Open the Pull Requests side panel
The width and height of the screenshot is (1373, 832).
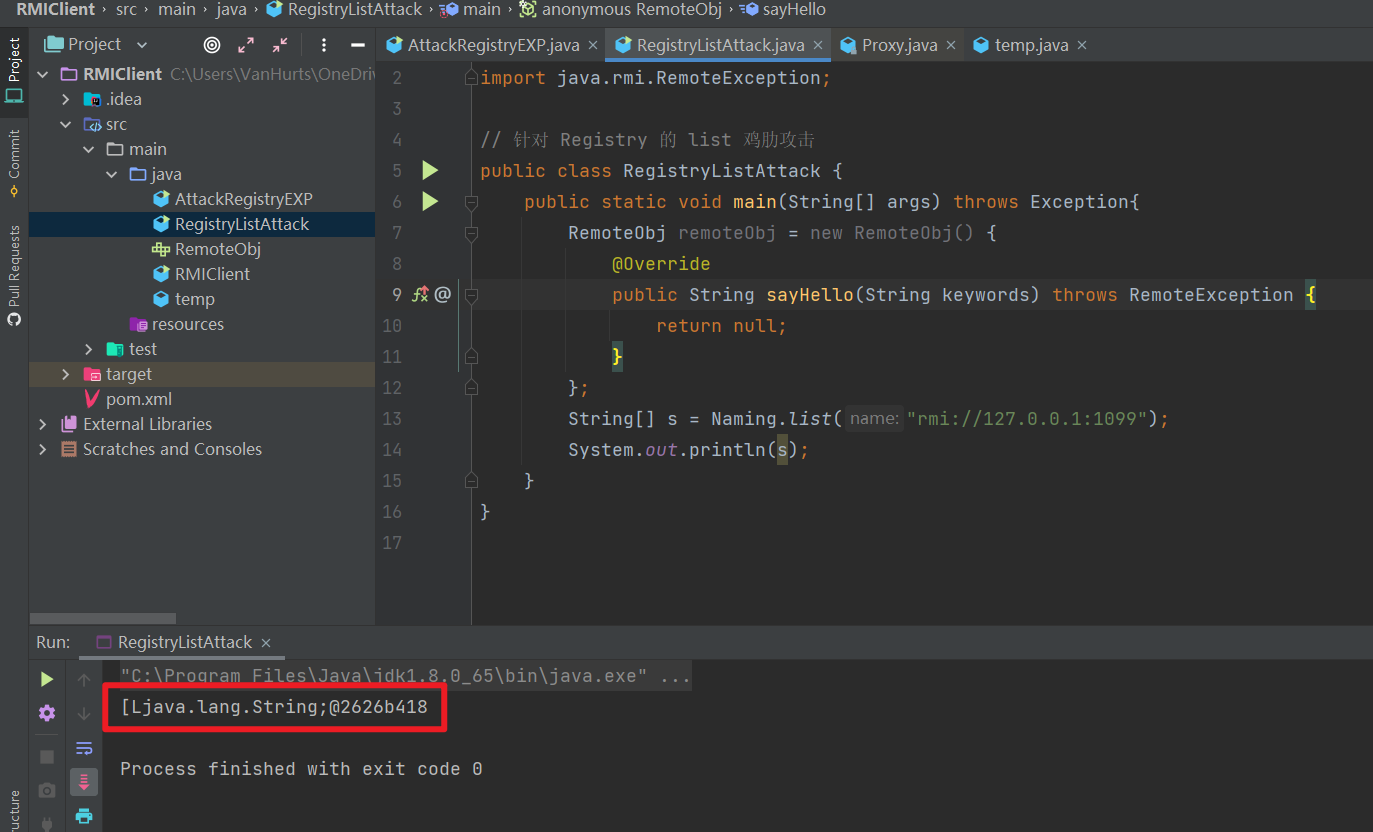pos(14,275)
